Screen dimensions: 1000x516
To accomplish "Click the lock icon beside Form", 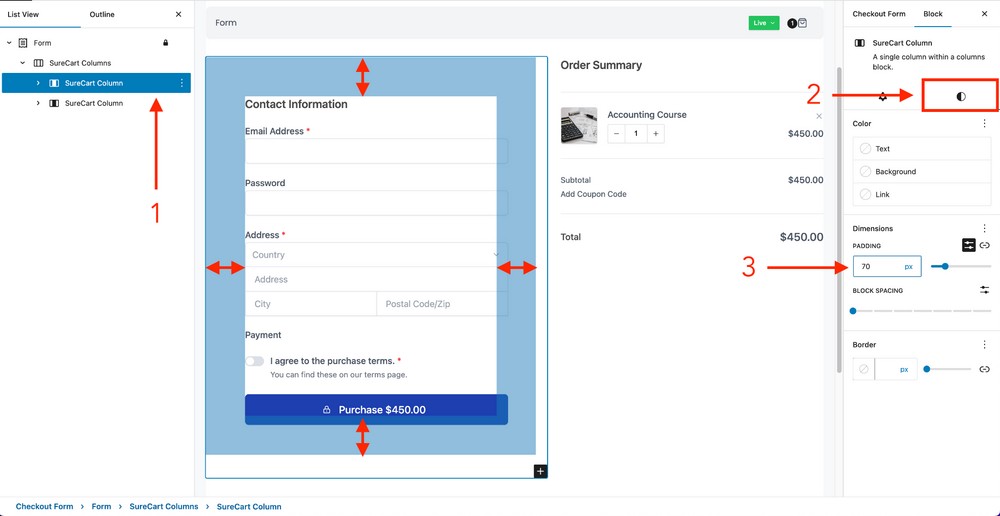I will tap(166, 43).
